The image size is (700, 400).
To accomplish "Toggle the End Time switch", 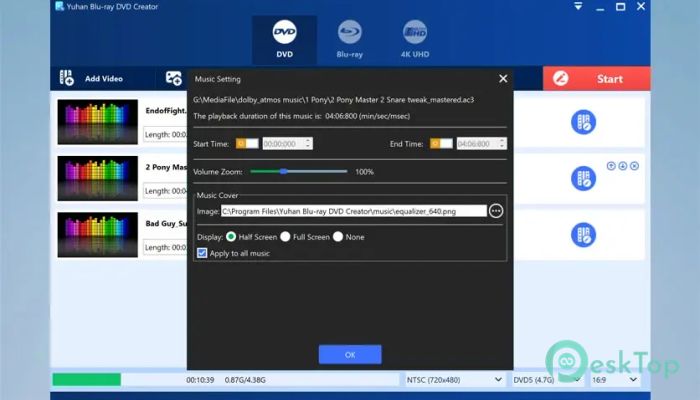I will click(441, 143).
